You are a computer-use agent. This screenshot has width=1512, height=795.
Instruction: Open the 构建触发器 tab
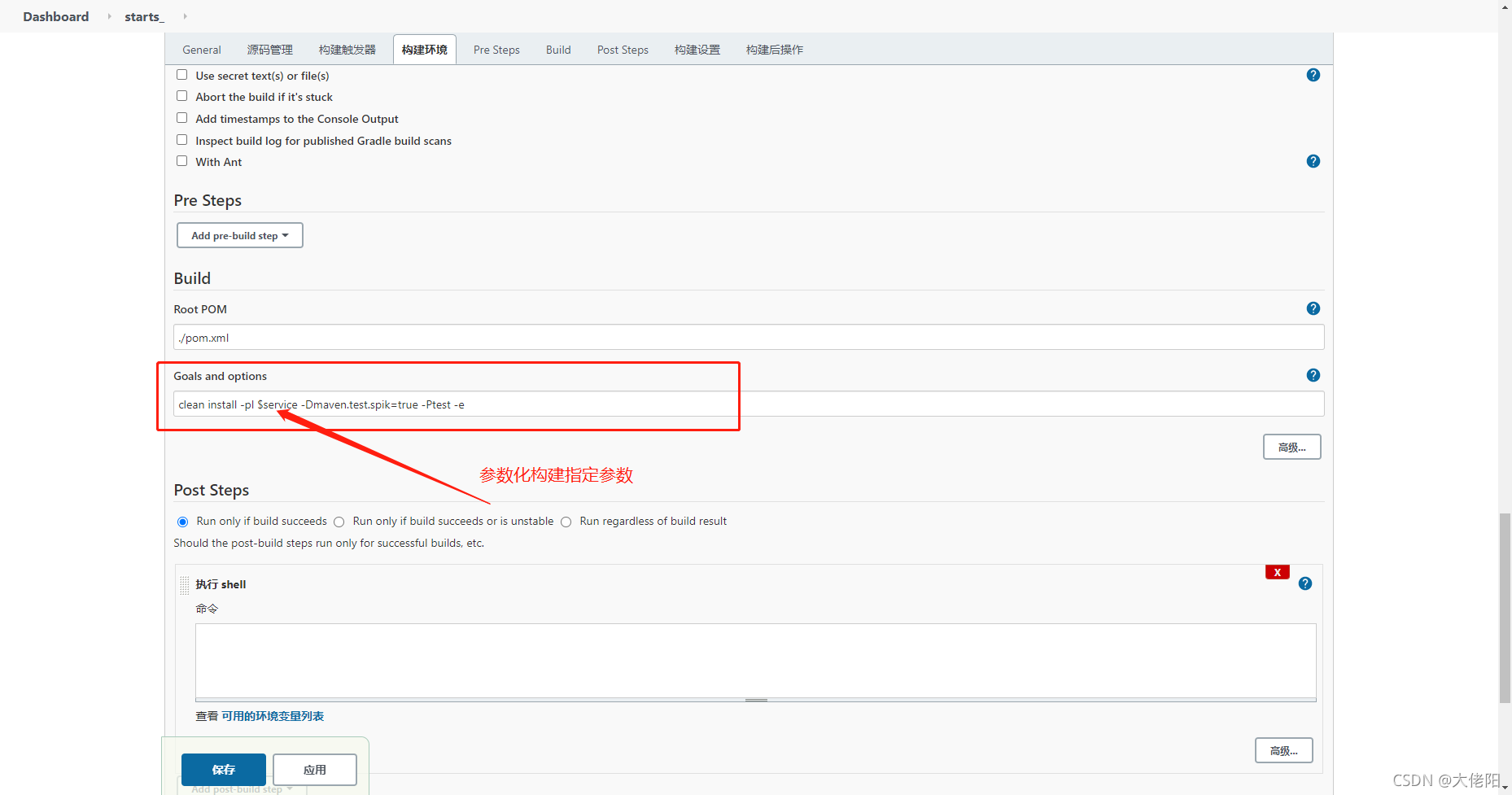(x=347, y=50)
